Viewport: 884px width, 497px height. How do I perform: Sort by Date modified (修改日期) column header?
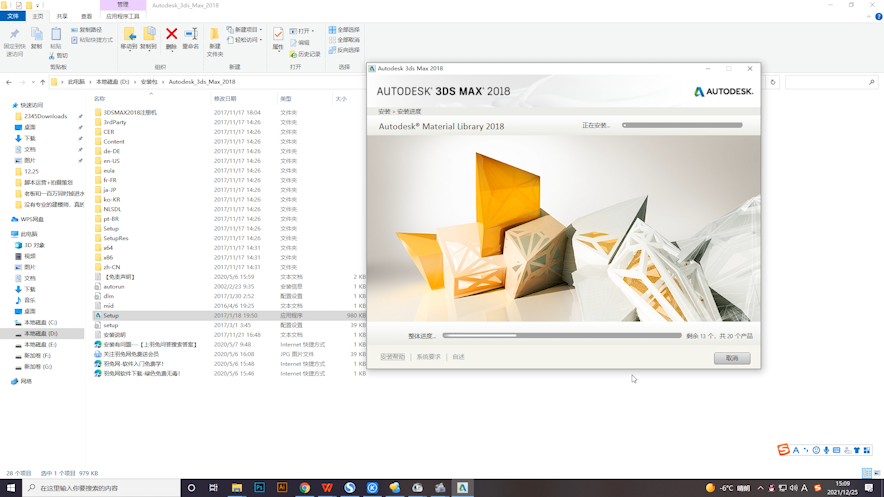tap(225, 99)
